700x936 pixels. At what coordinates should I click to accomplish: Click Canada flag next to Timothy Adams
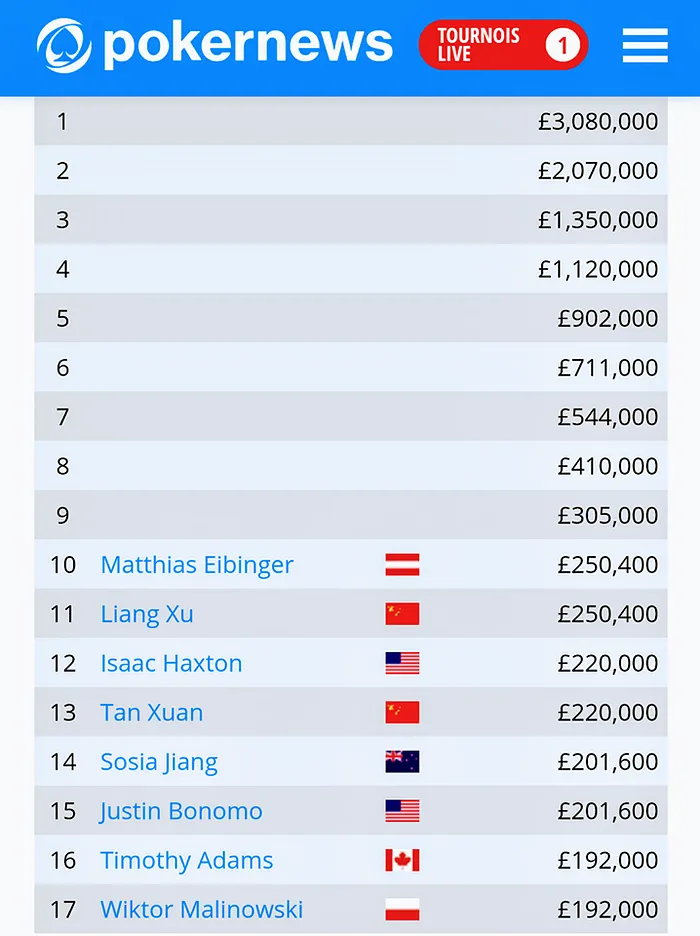402,860
